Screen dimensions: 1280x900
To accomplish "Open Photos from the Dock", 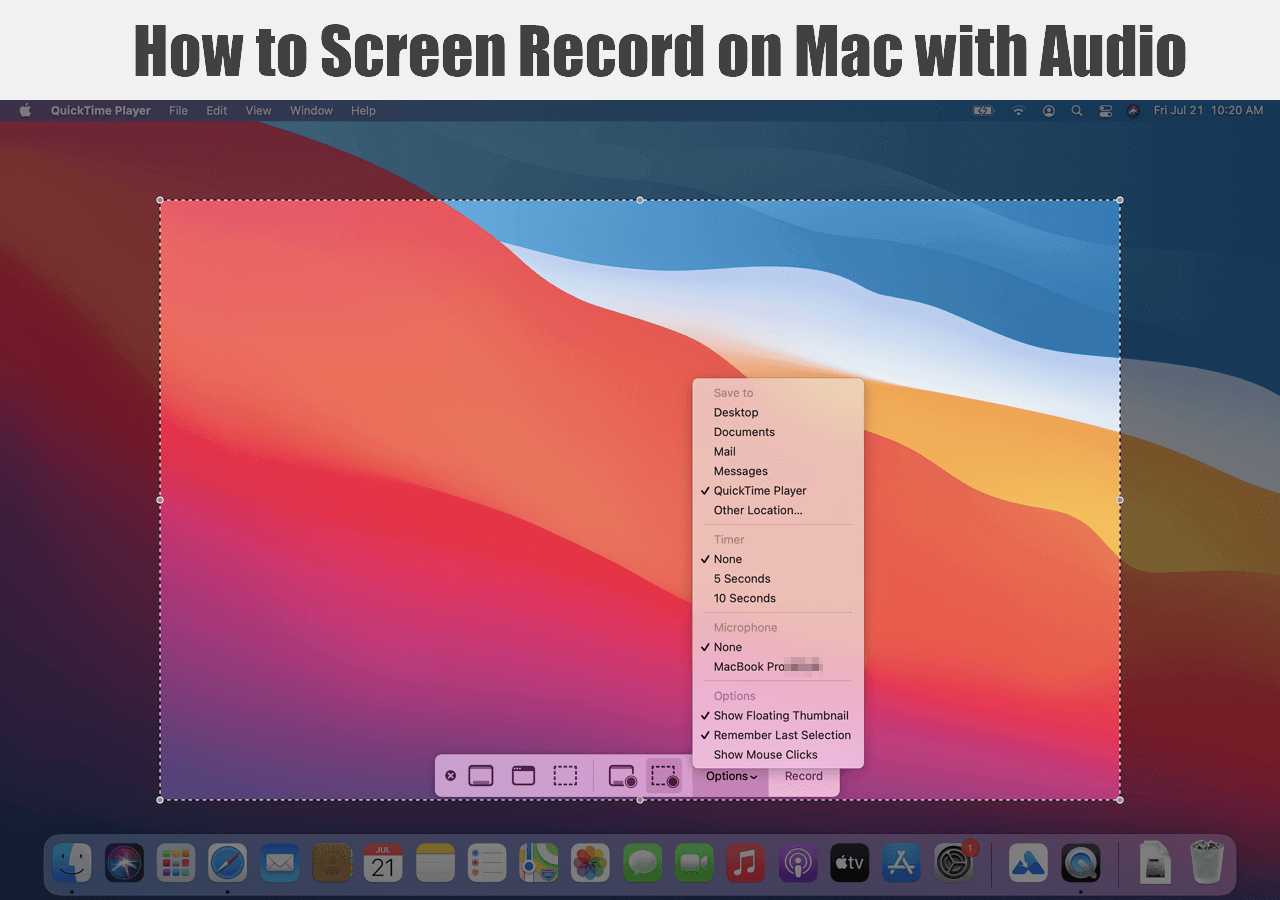I will point(591,862).
